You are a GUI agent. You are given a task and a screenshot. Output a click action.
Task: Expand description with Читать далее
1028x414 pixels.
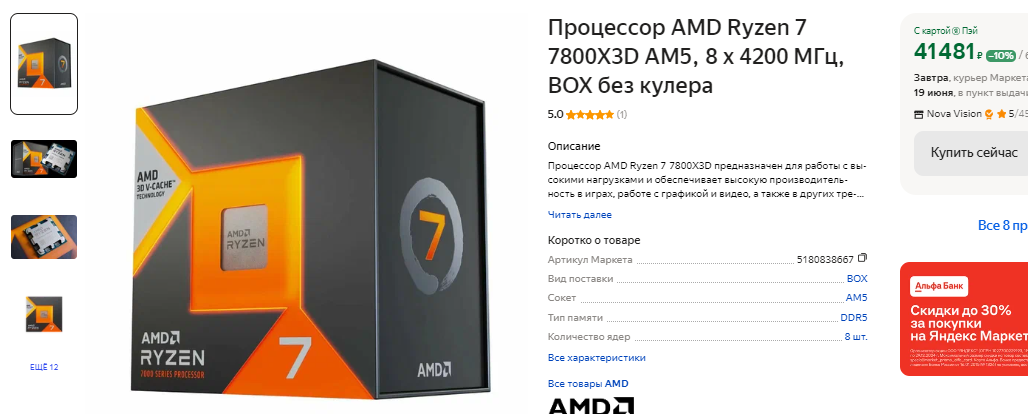point(580,215)
